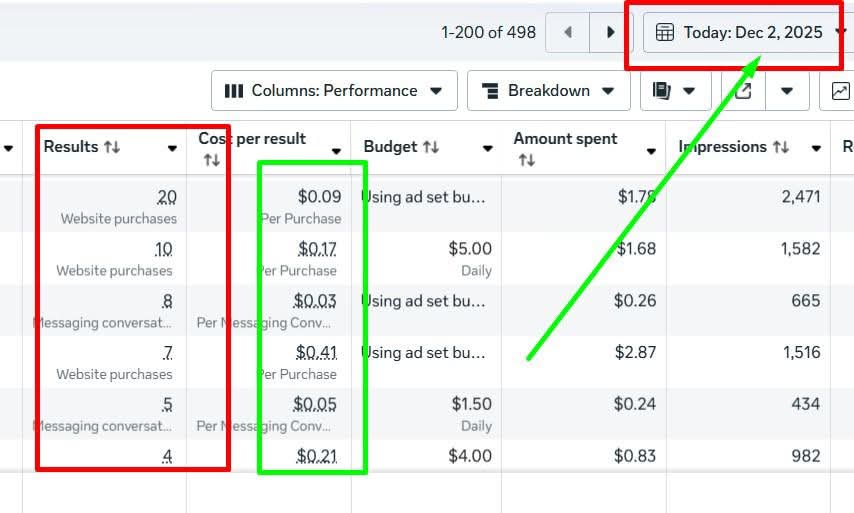Sort by Budget column arrows
Image resolution: width=854 pixels, height=513 pixels.
pyautogui.click(x=431, y=147)
